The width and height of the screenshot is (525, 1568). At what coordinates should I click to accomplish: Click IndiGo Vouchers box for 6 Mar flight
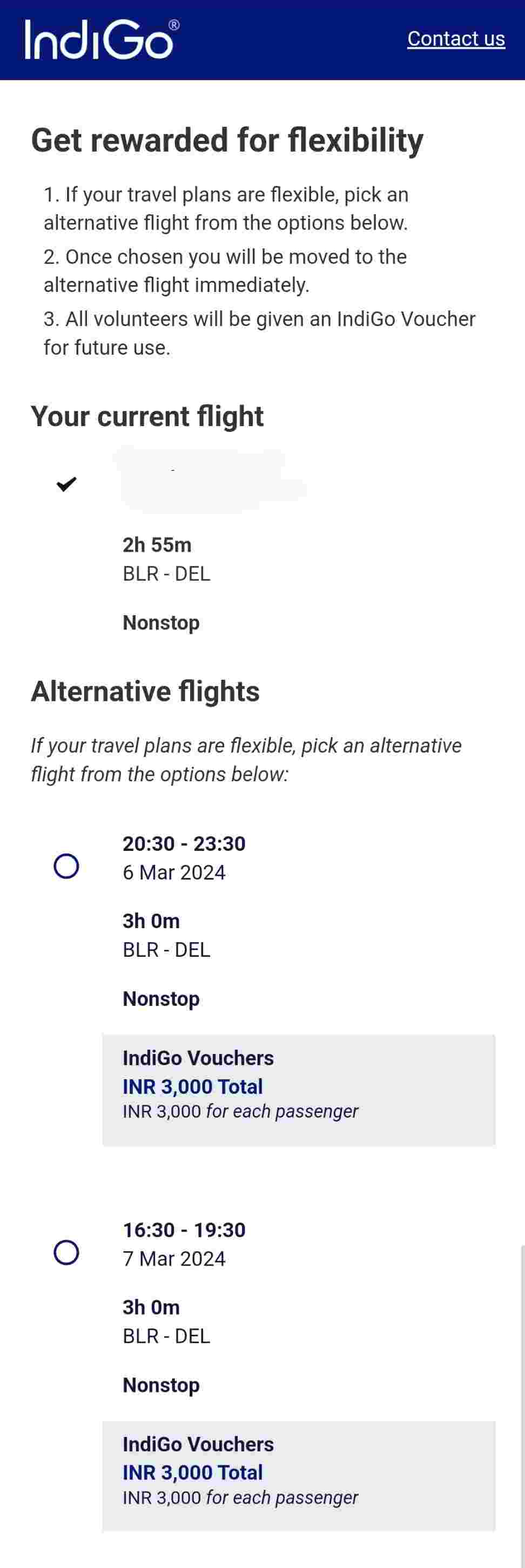[299, 1090]
